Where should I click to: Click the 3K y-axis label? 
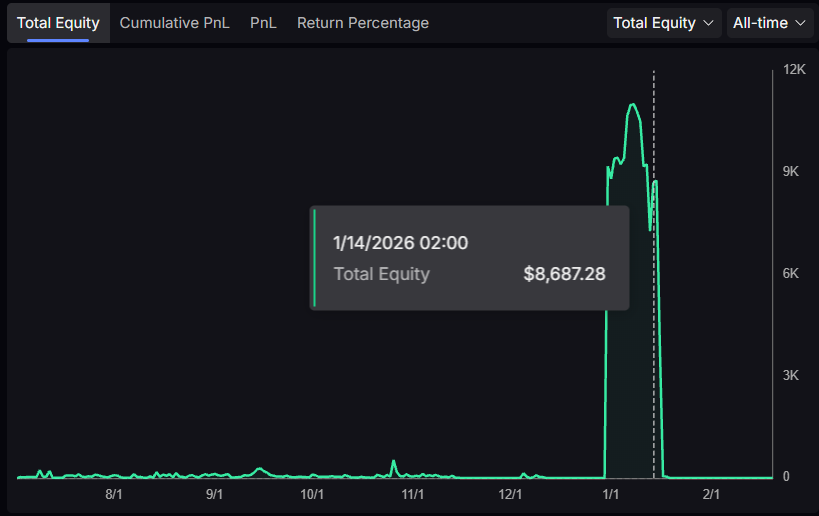[790, 375]
